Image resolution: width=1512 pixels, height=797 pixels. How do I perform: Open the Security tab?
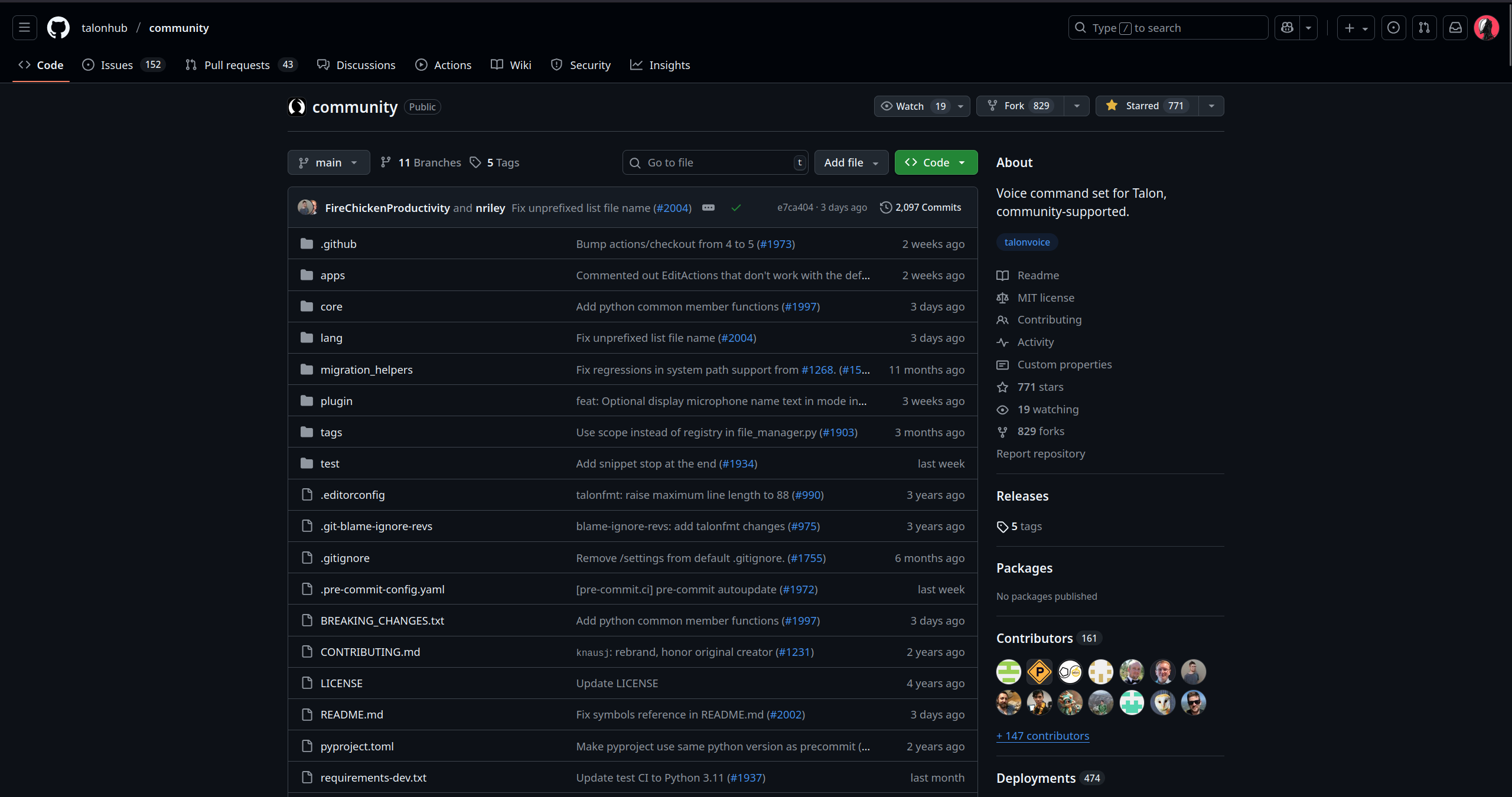(x=581, y=65)
